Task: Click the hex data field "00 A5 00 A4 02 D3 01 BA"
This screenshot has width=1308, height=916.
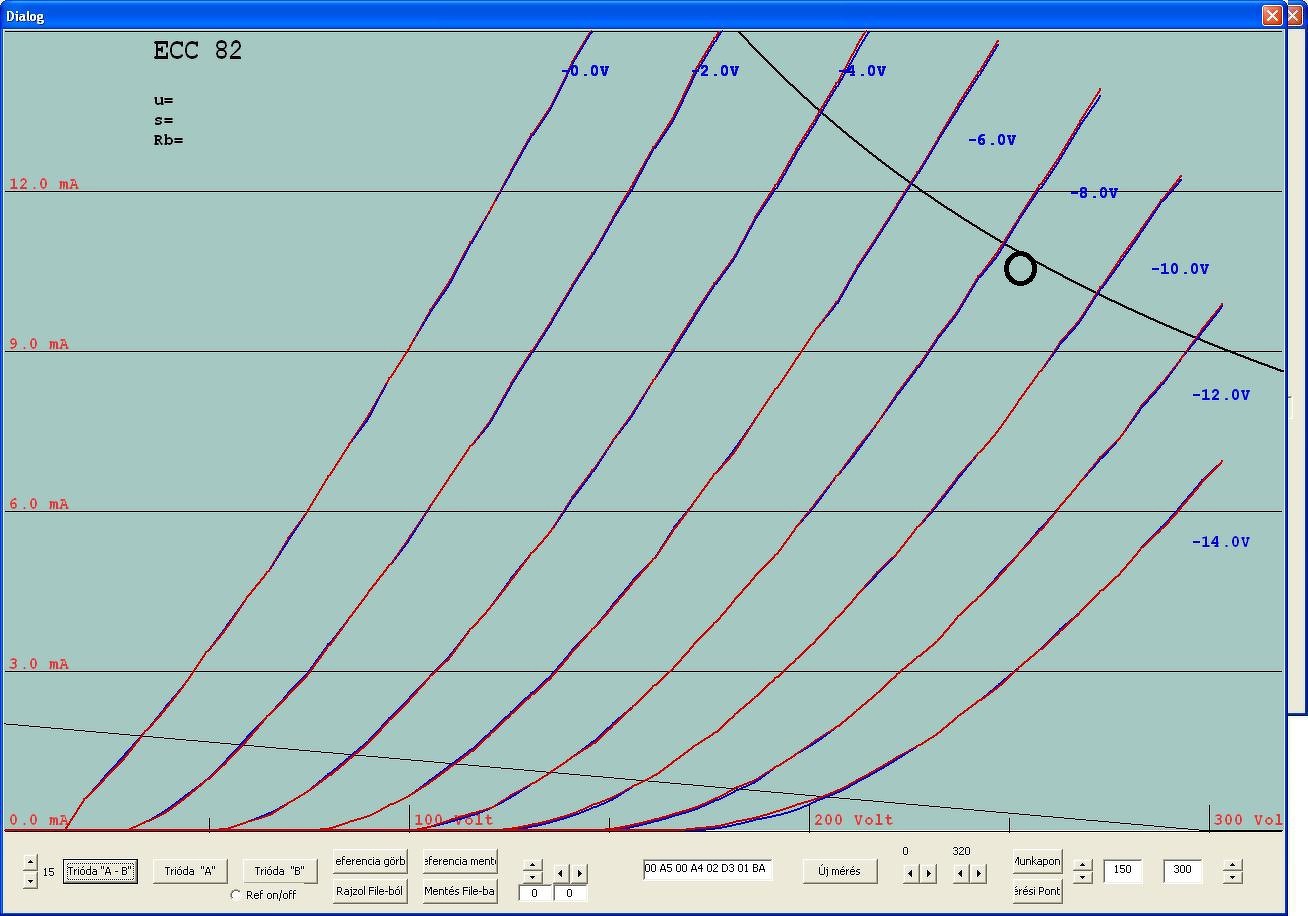Action: (x=707, y=869)
